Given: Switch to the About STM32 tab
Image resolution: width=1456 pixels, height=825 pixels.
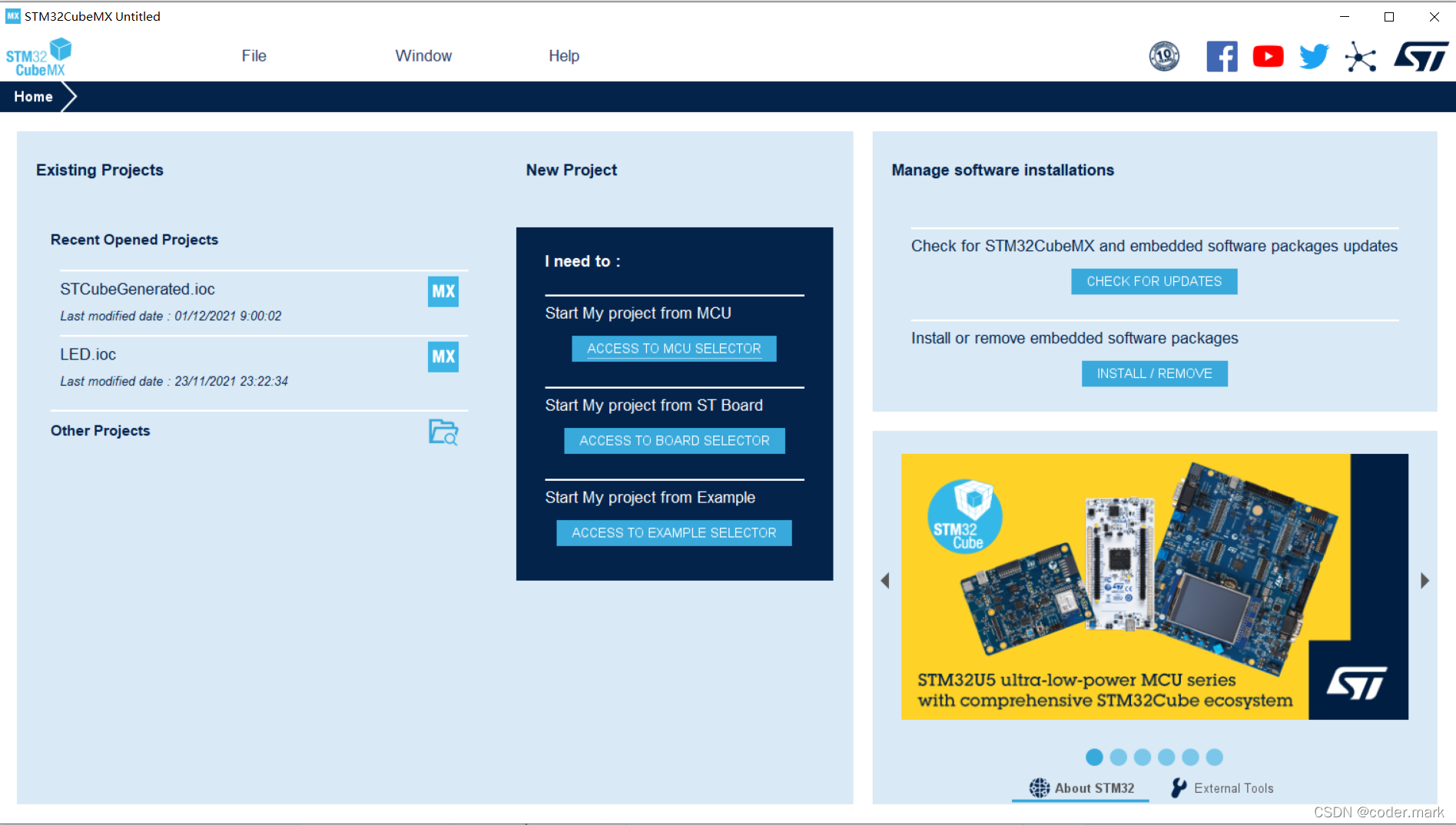Looking at the screenshot, I should click(x=1081, y=788).
